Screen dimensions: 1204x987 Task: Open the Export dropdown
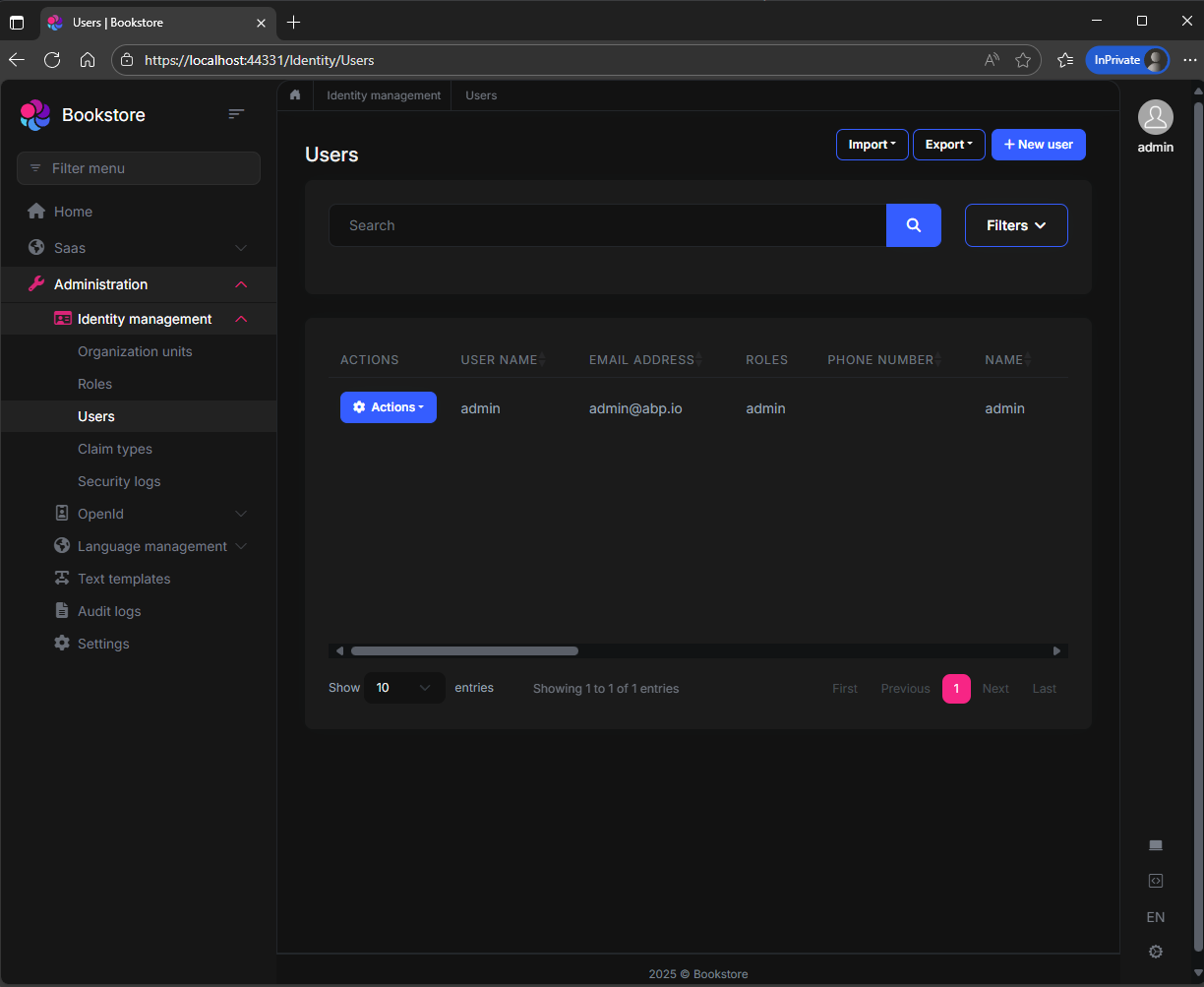949,145
